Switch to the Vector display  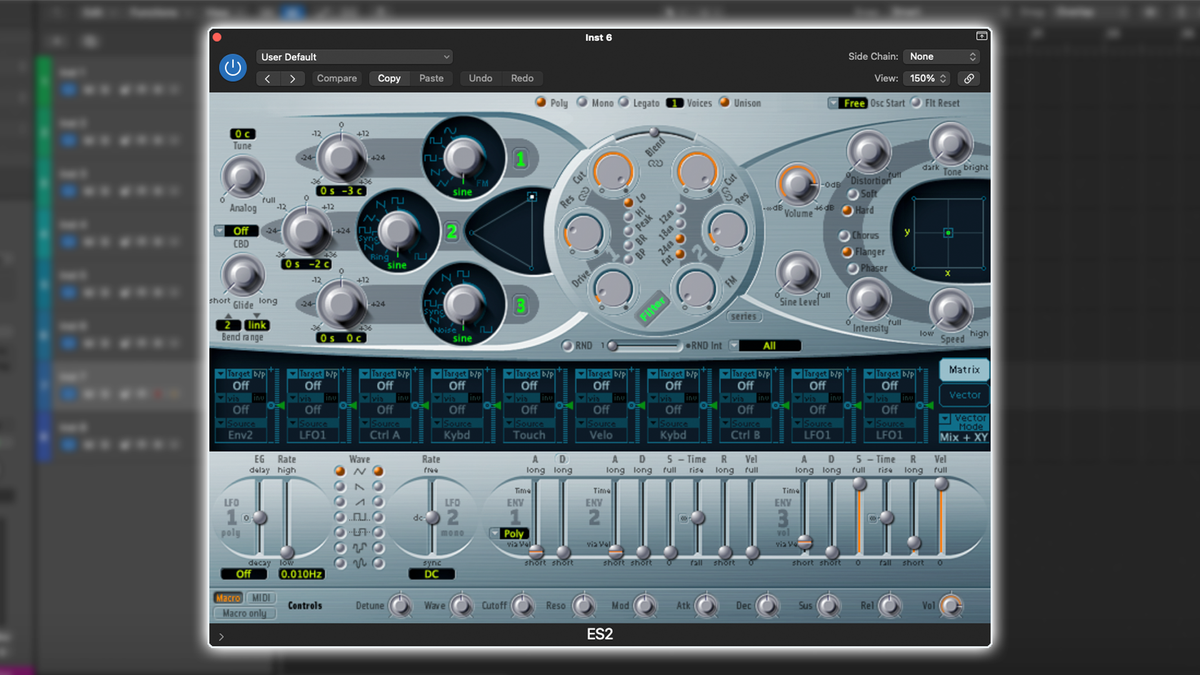tap(963, 394)
